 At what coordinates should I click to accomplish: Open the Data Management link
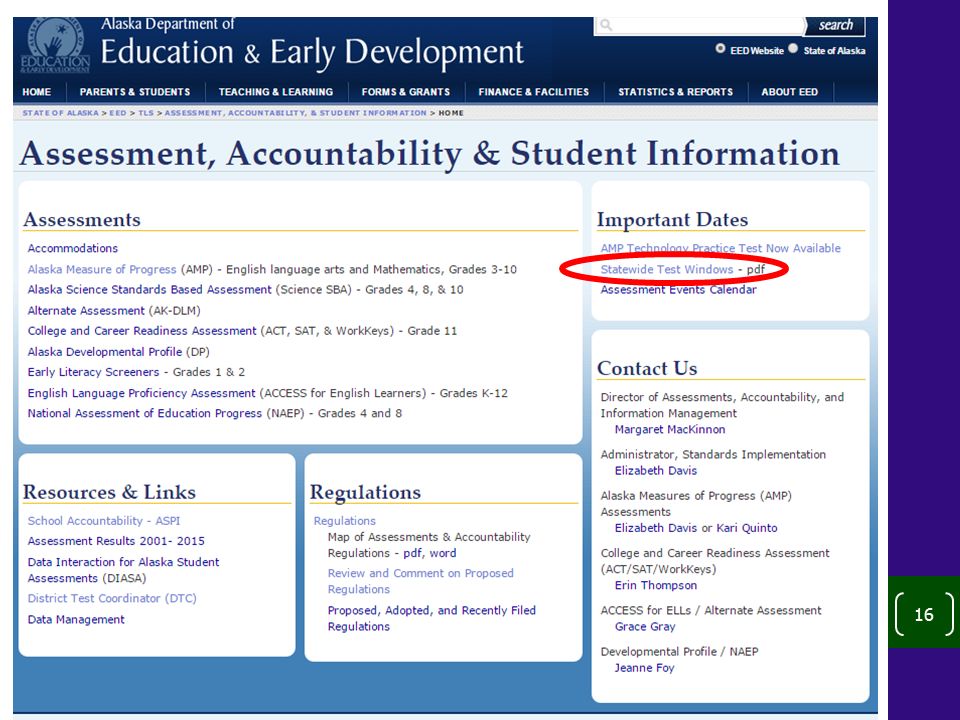point(76,620)
